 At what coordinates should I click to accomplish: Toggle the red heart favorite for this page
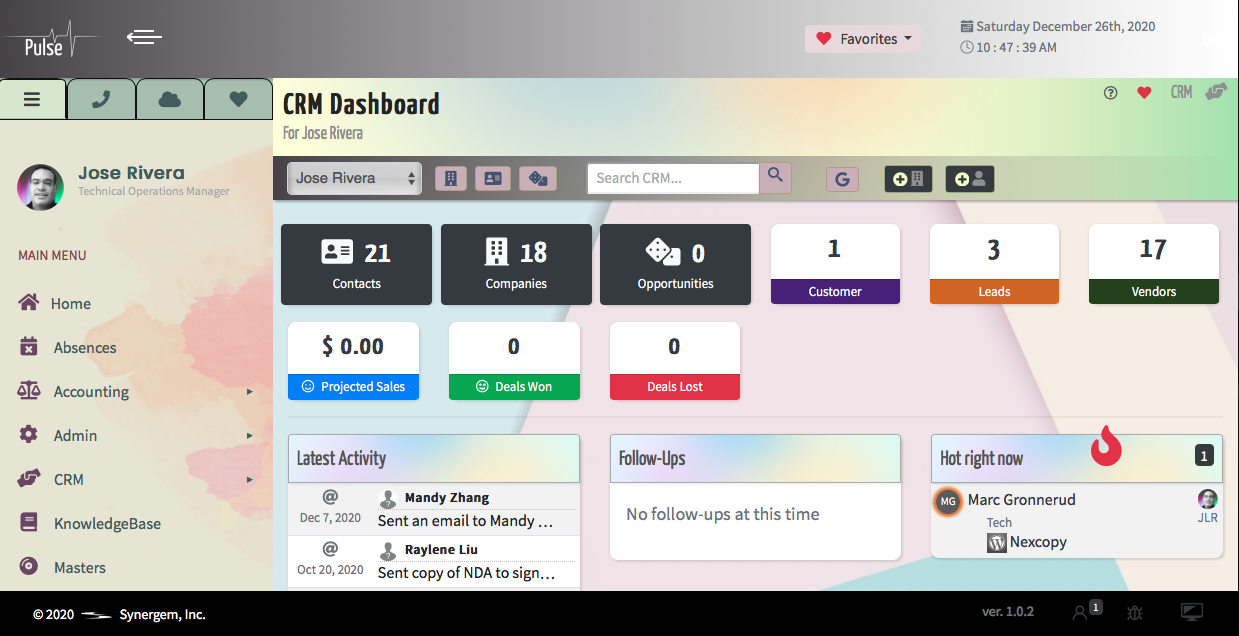coord(1144,93)
